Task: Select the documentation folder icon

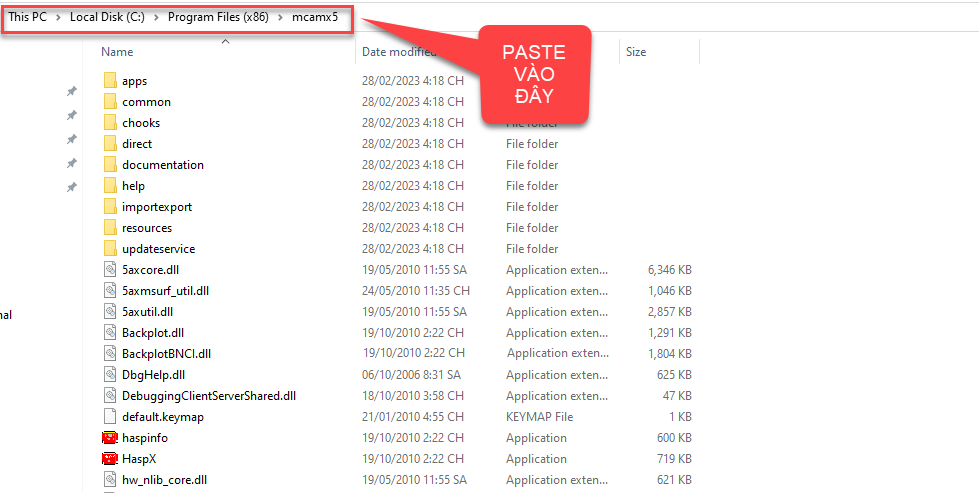Action: click(x=111, y=165)
